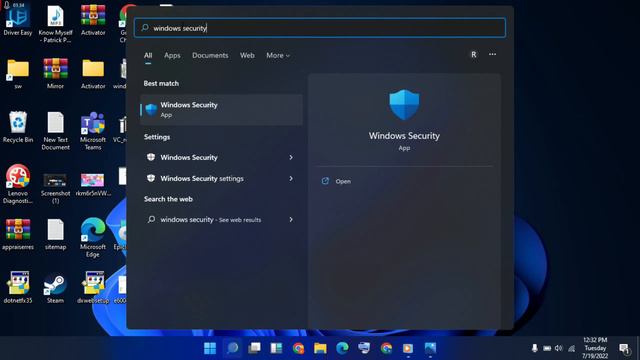Click the search text box

320,28
